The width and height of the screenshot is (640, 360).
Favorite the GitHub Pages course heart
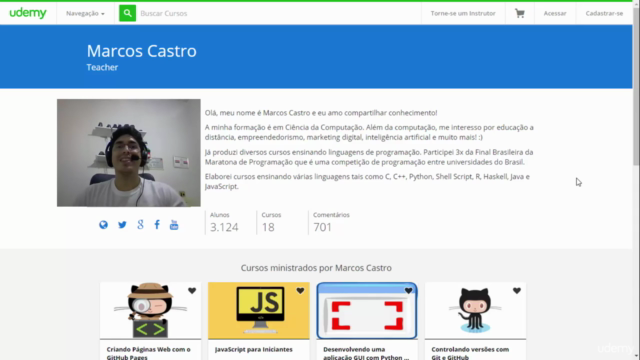[x=192, y=291]
